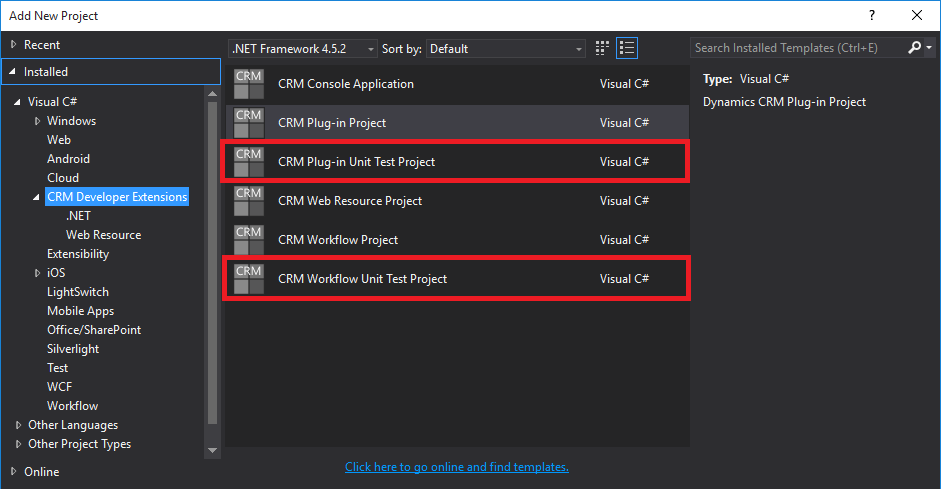Click the CRM Workflow Project icon
Viewport: 941px width, 489px height.
tap(248, 240)
